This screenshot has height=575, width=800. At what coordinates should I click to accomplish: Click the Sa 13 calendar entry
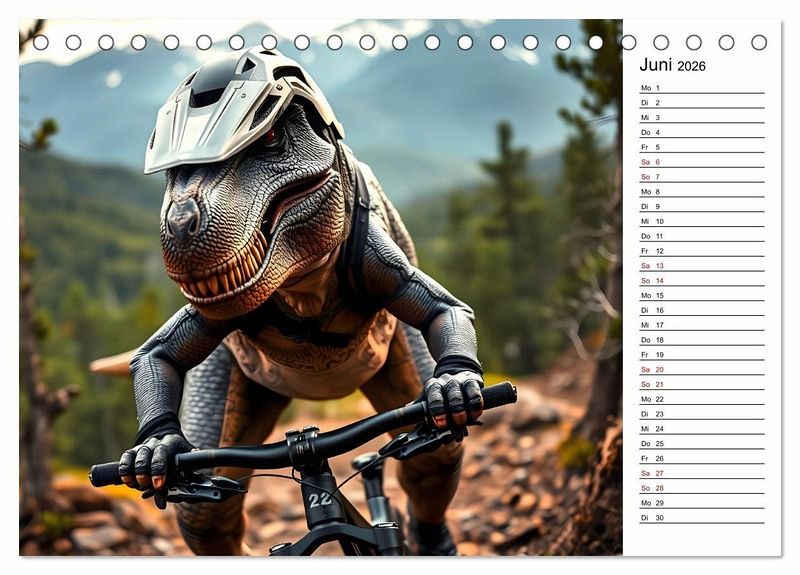point(701,266)
